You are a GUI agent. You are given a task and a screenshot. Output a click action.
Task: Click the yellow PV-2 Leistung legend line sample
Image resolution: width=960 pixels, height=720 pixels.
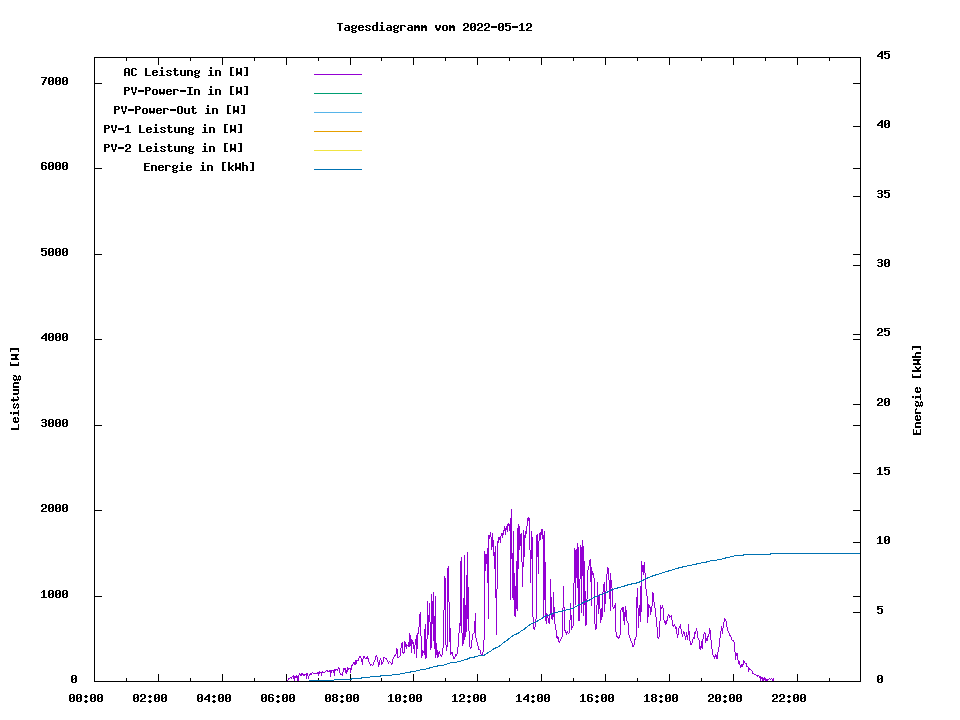pyautogui.click(x=338, y=150)
